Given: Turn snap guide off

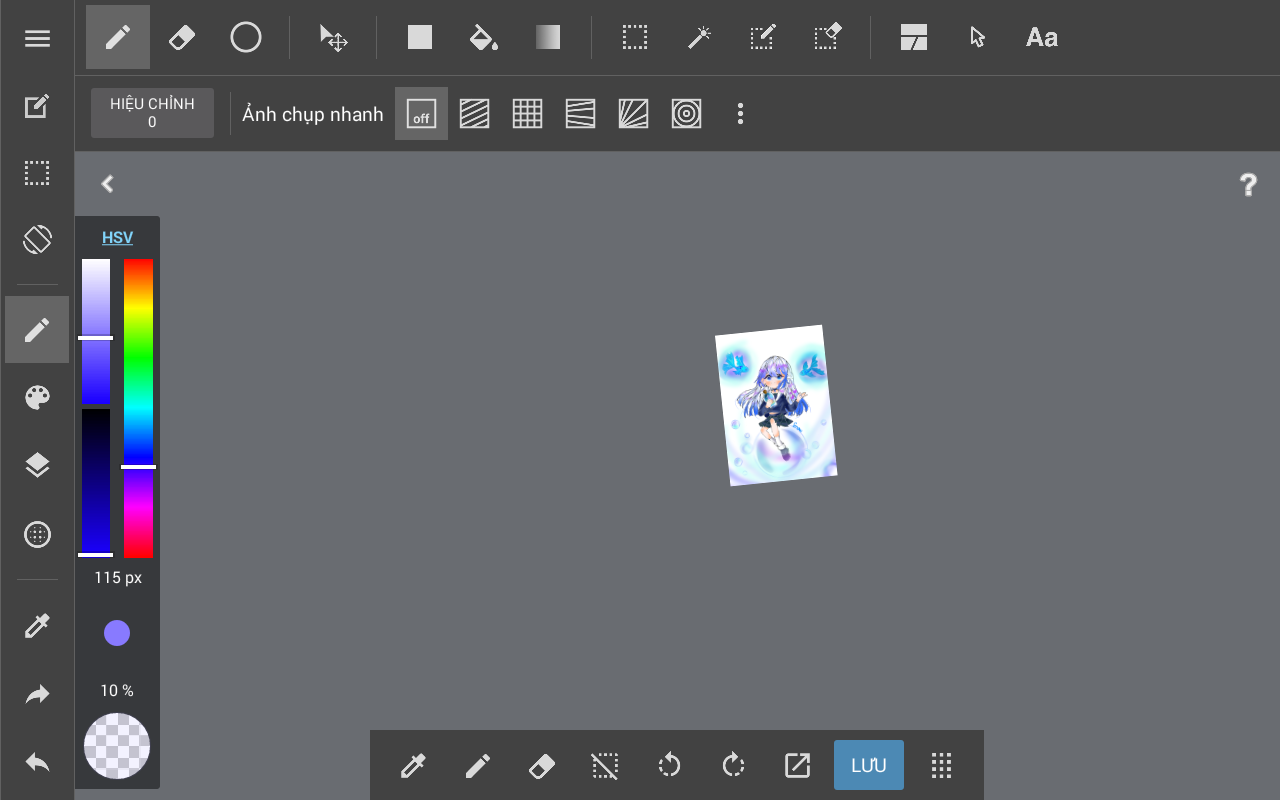Looking at the screenshot, I should click(x=421, y=114).
